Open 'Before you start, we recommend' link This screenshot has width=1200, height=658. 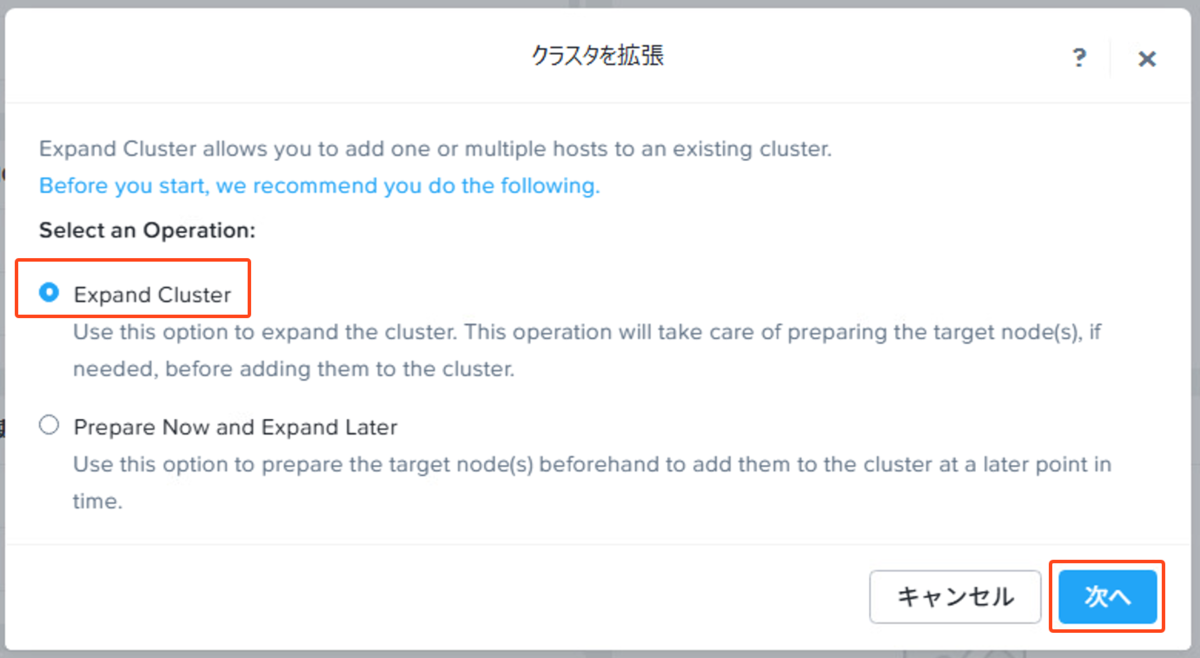coord(319,186)
